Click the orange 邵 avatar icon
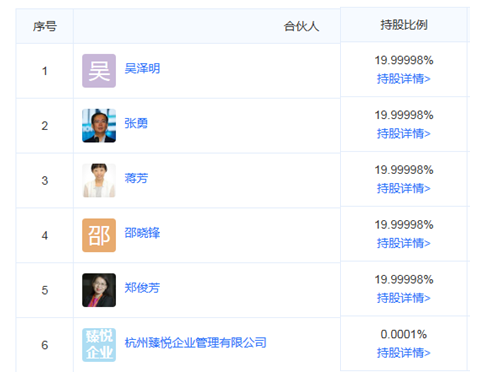Viewport: 478px width, 377px height. 99,235
